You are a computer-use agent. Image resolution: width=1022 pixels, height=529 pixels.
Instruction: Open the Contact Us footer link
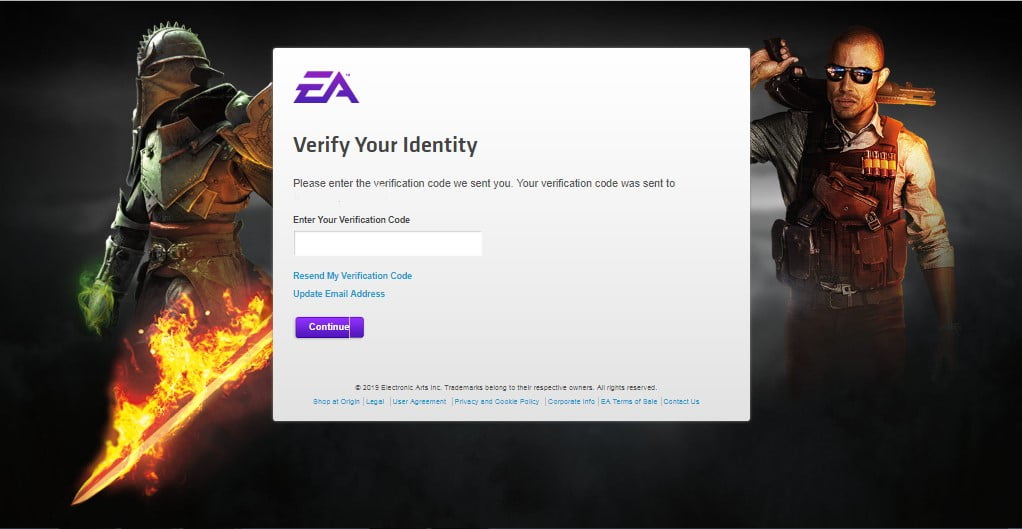tap(681, 402)
